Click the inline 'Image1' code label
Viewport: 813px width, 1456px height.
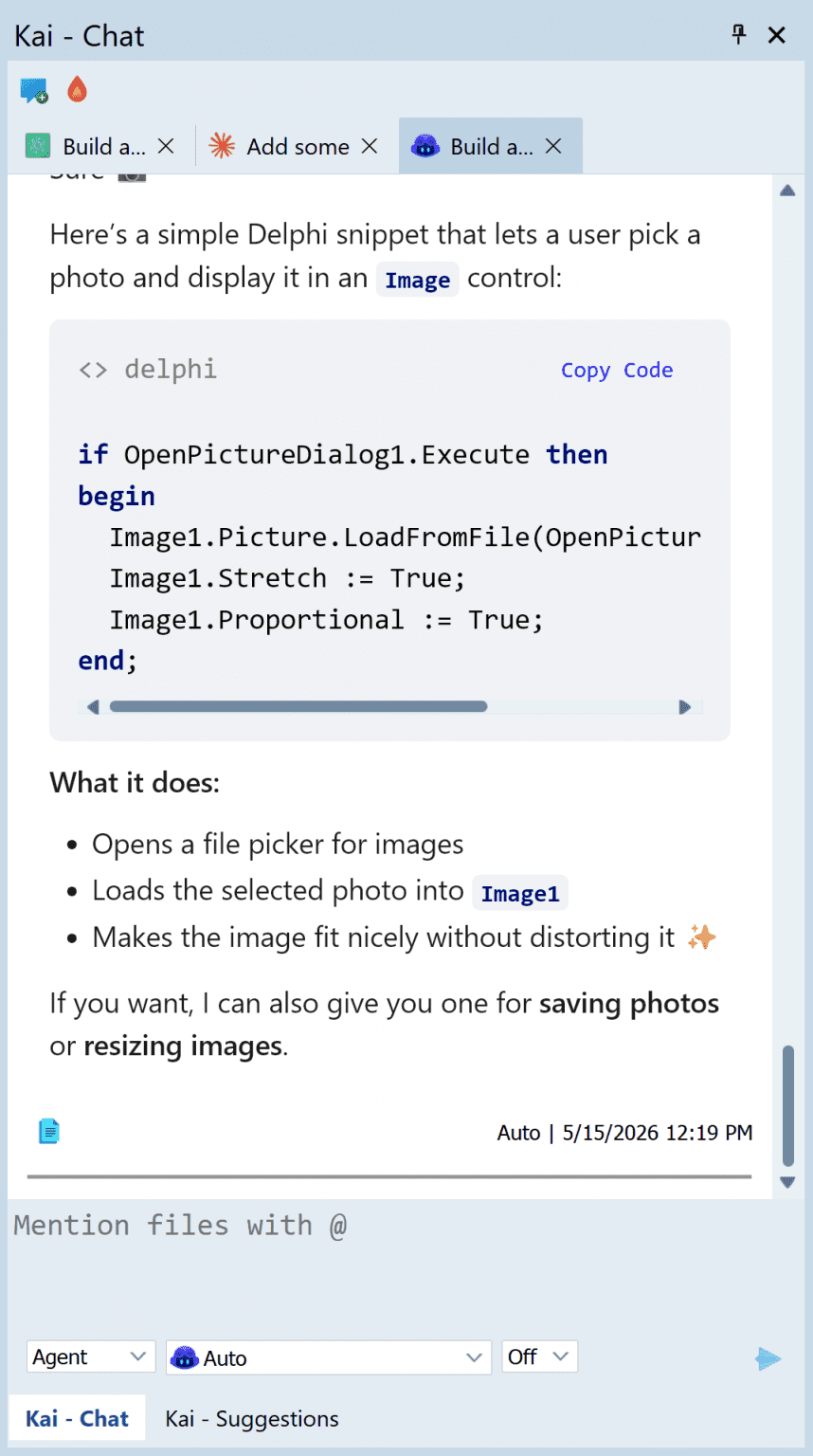point(520,893)
